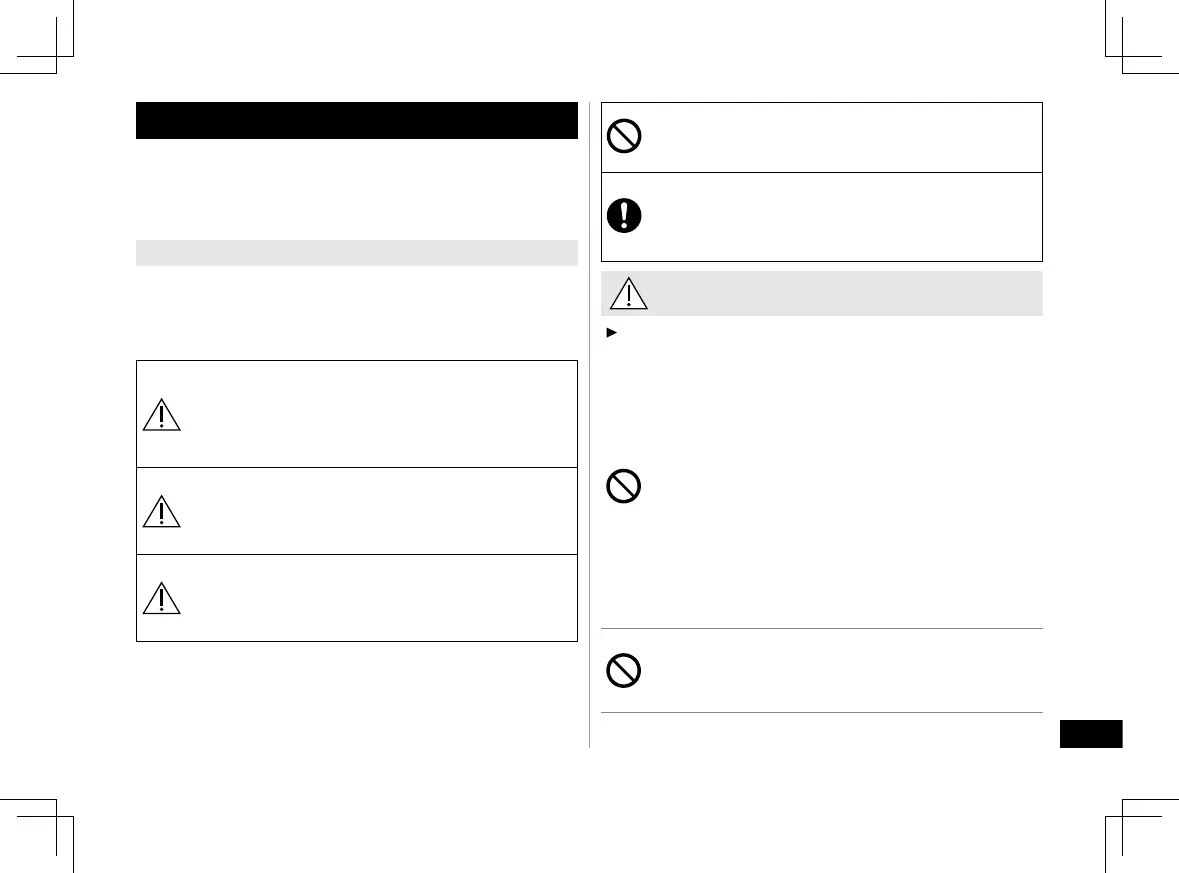
Task: Click the black header bar at top left
Action: pyautogui.click(x=357, y=120)
